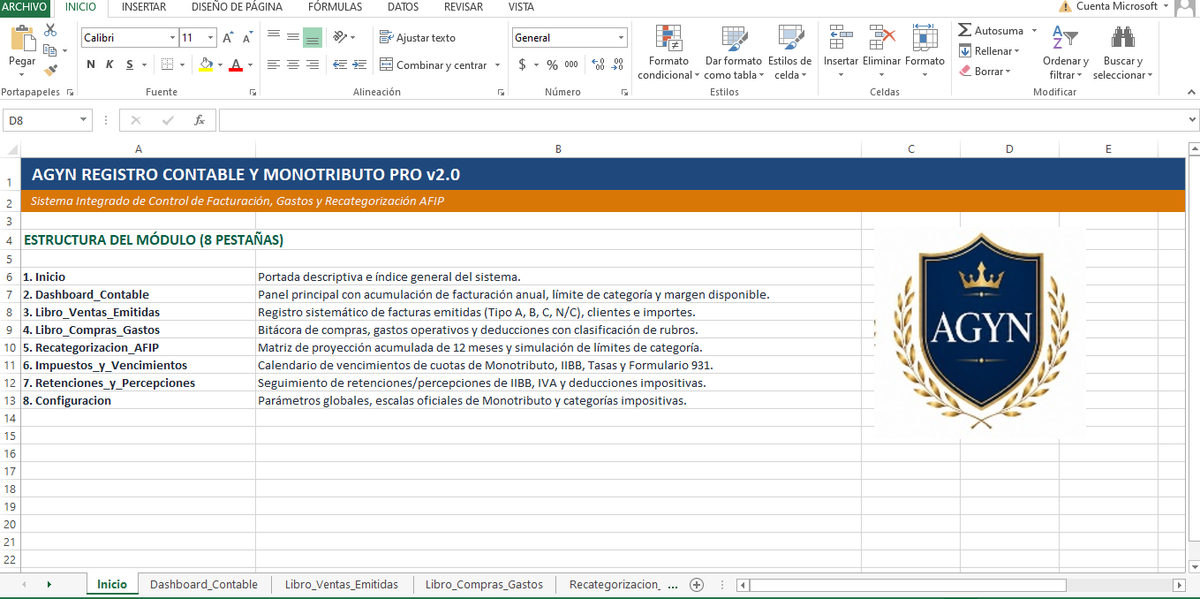The height and width of the screenshot is (599, 1200).
Task: Click the Autosuma button
Action: pos(990,31)
